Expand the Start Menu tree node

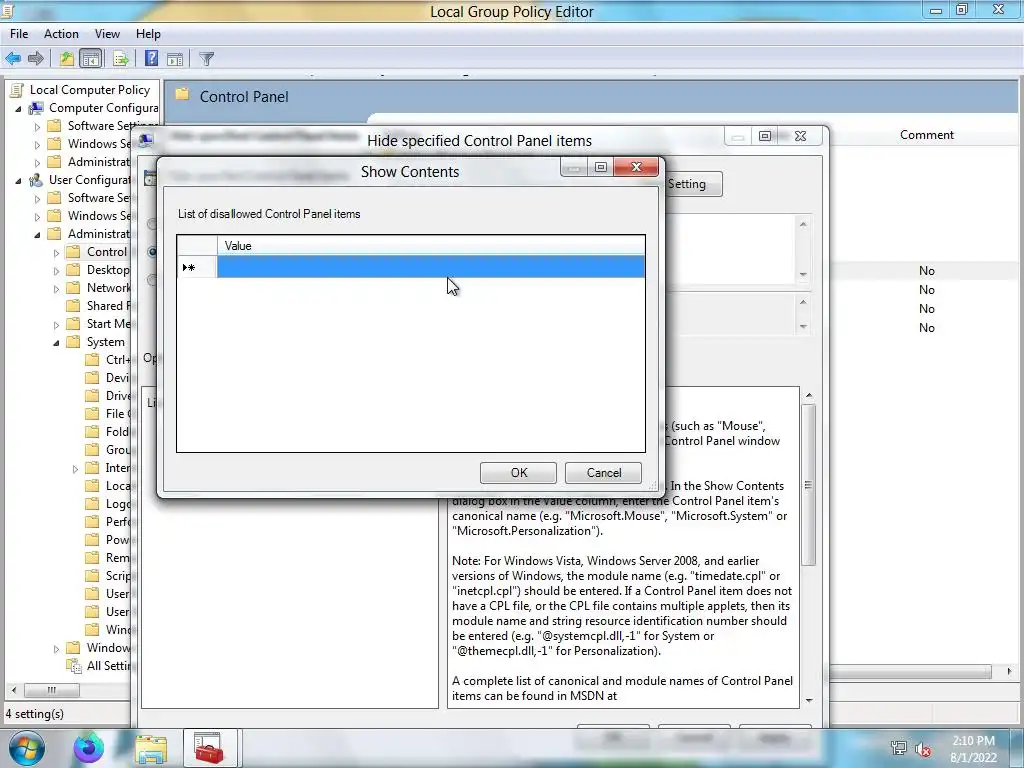point(56,325)
